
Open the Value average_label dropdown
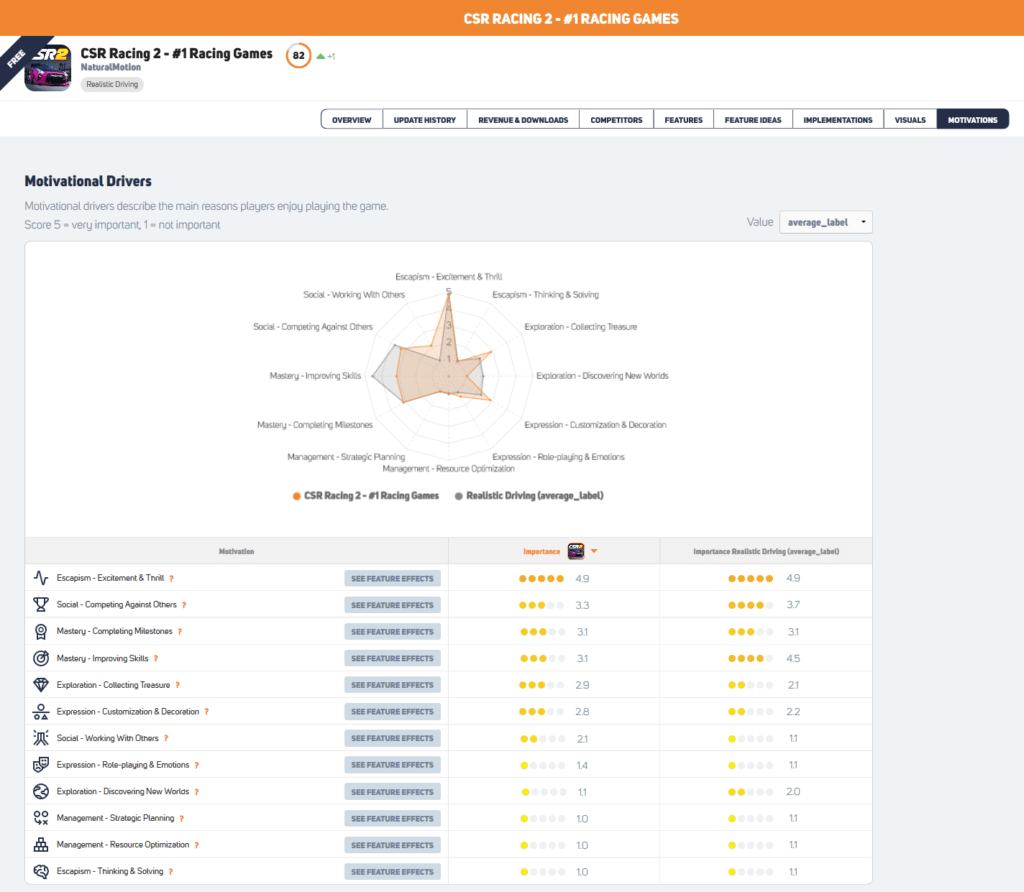[825, 222]
